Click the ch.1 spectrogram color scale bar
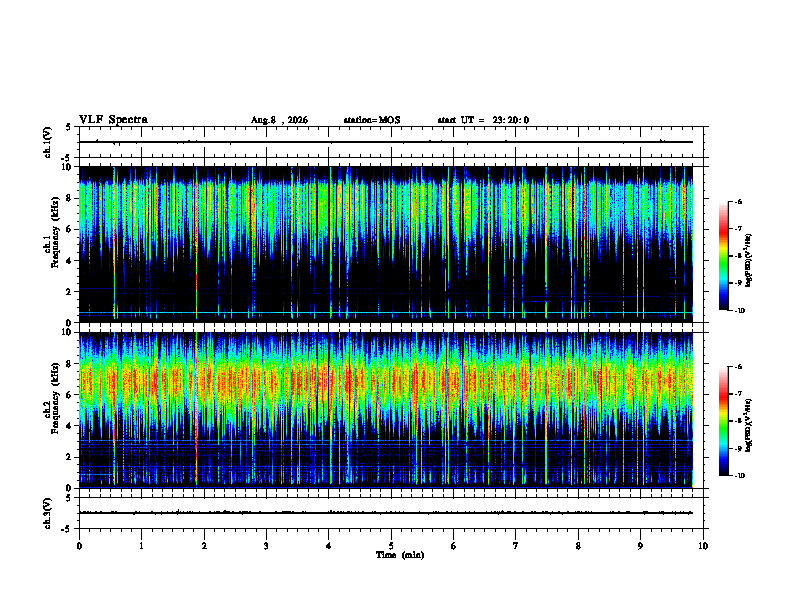The width and height of the screenshot is (792, 612). pos(723,256)
